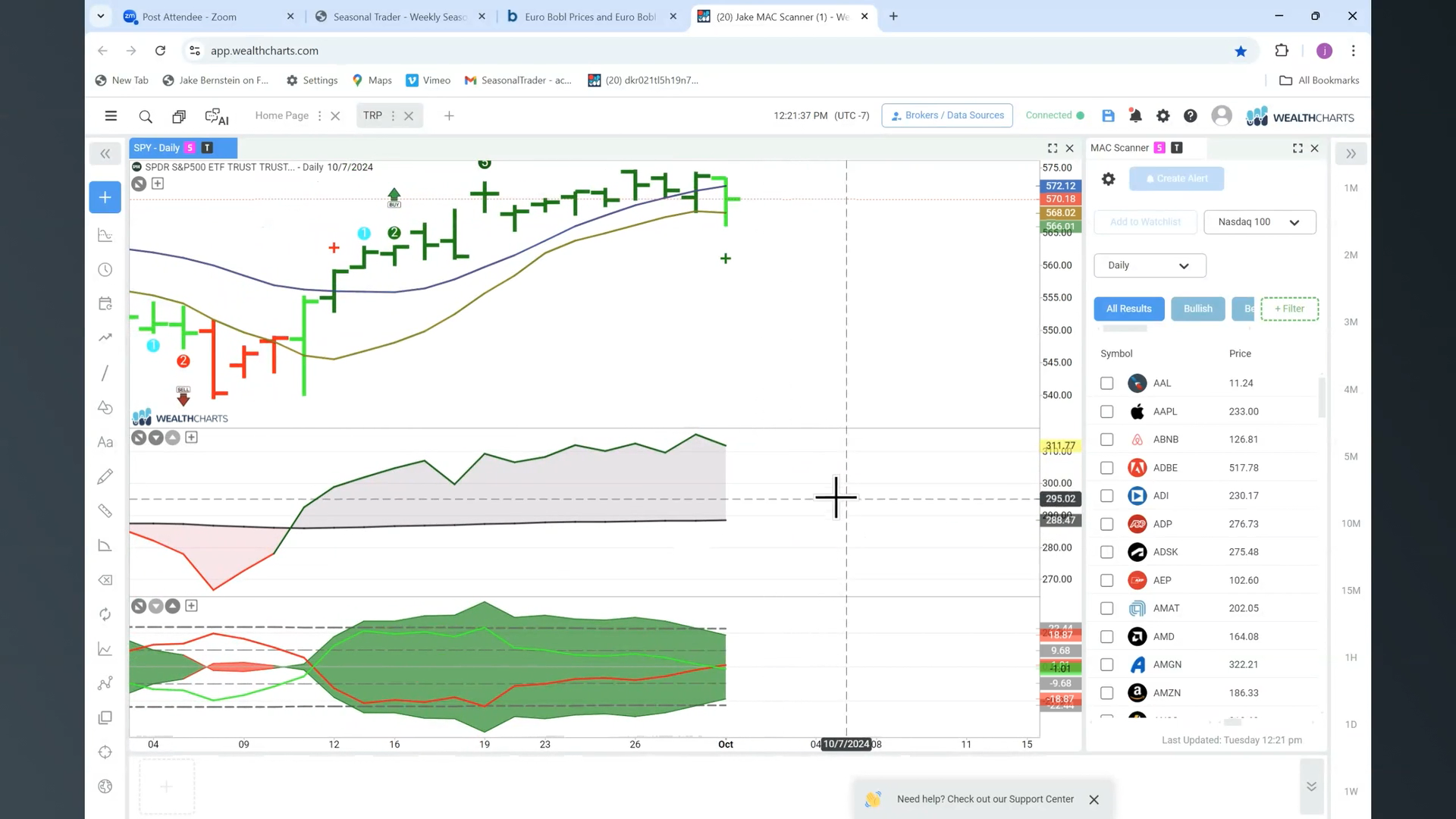The image size is (1456, 819).
Task: Tick the ADP checkbox
Action: click(1106, 524)
